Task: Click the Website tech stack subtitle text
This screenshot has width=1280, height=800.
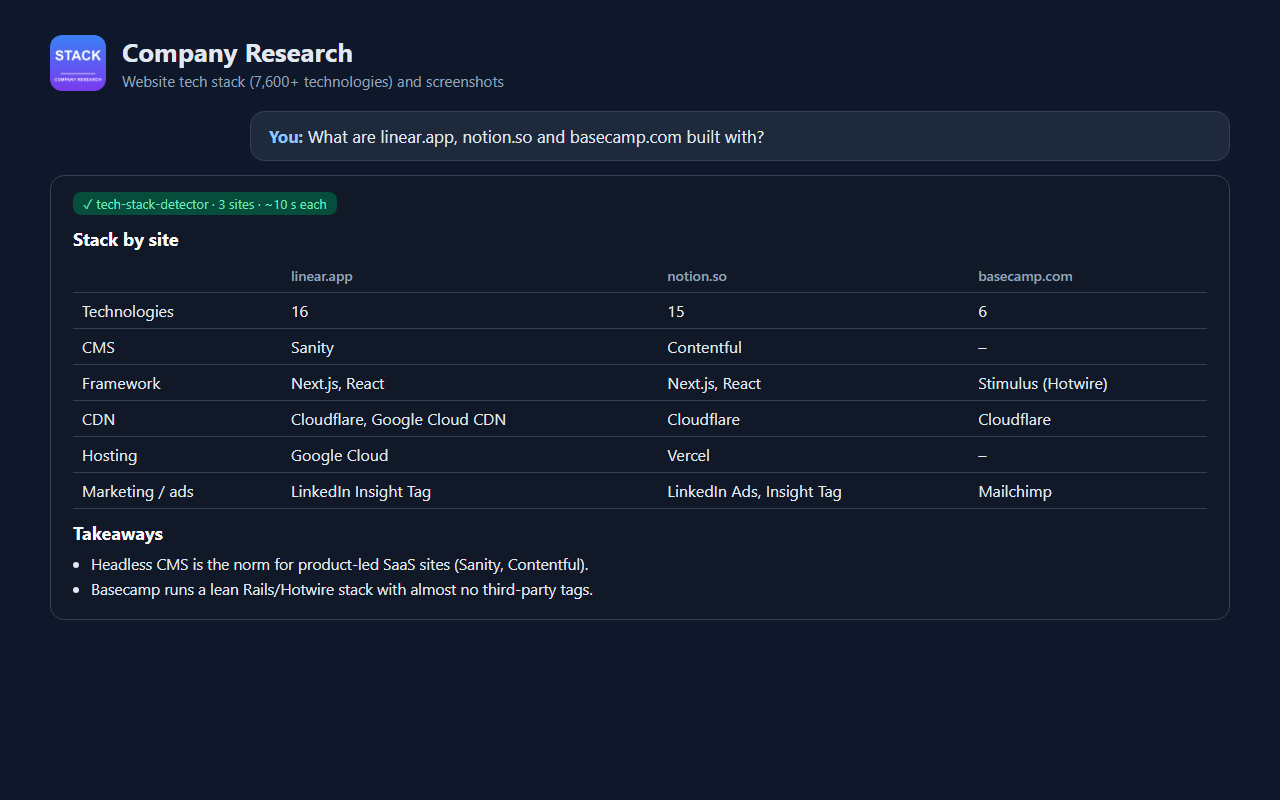Action: (x=313, y=82)
